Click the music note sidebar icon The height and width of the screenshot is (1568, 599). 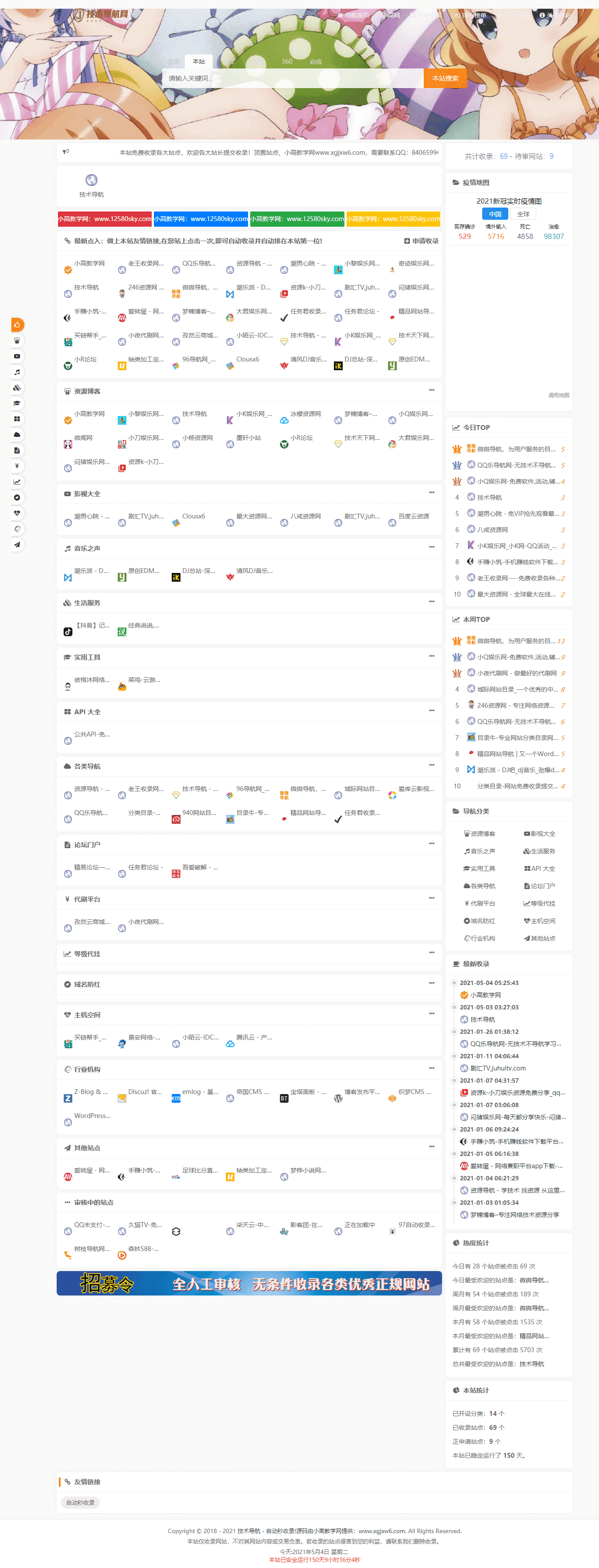tap(17, 372)
